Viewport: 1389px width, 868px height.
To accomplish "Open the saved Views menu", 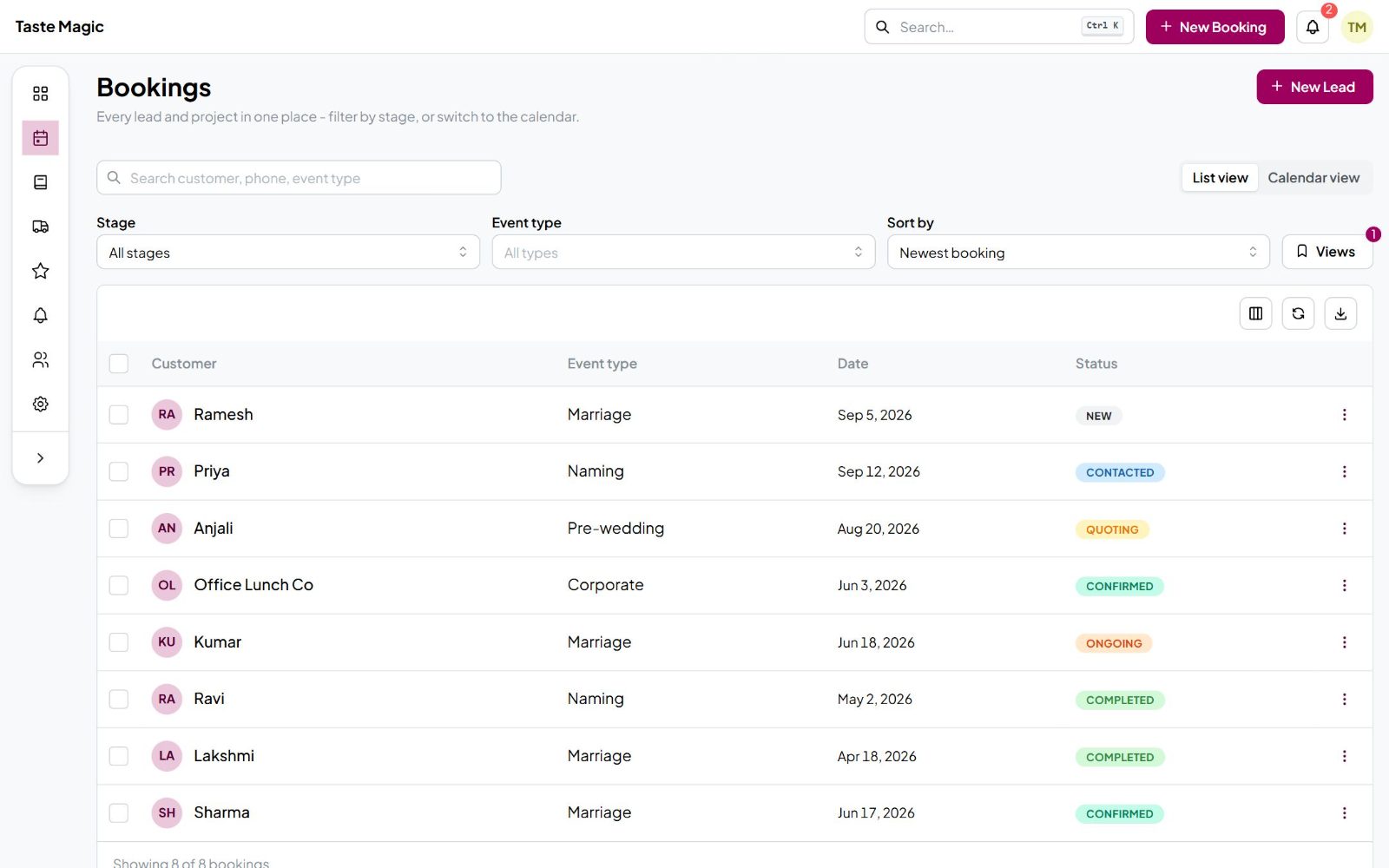I will point(1326,252).
